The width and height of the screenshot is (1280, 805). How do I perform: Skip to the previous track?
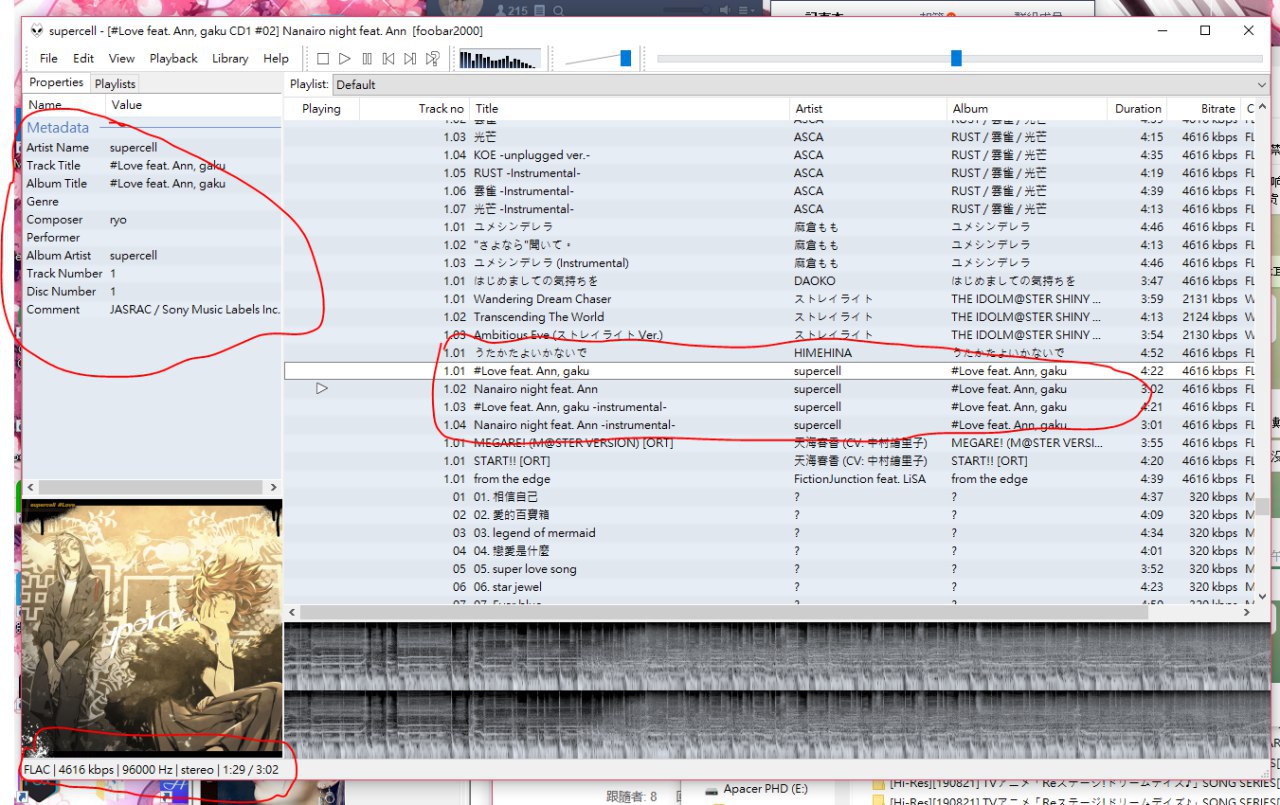click(389, 59)
